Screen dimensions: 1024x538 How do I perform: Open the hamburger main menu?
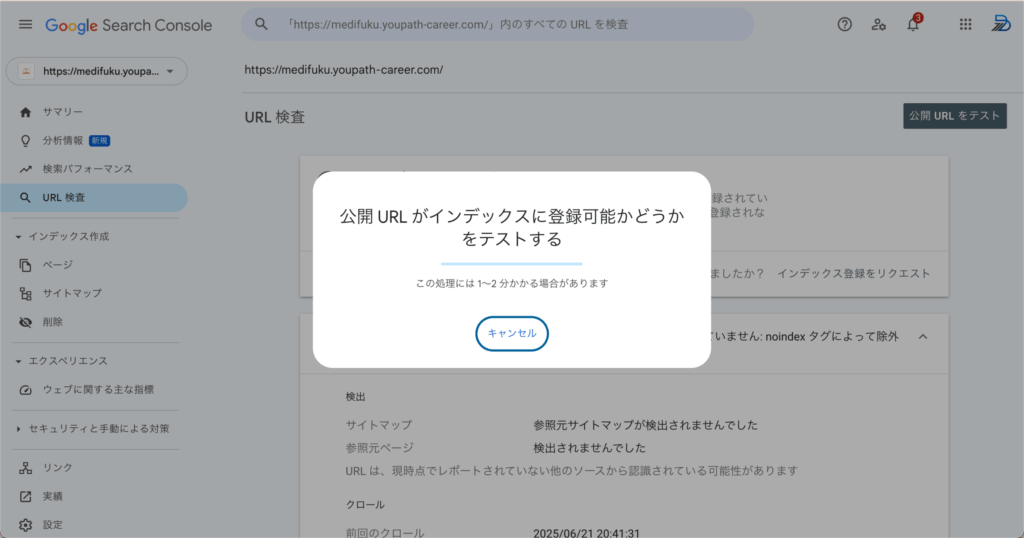tap(25, 25)
